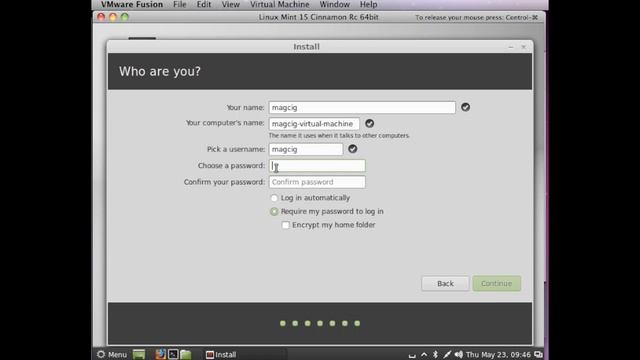Viewport: 640px width, 360px height.
Task: Click the removable drives tray icon
Action: coord(412,356)
